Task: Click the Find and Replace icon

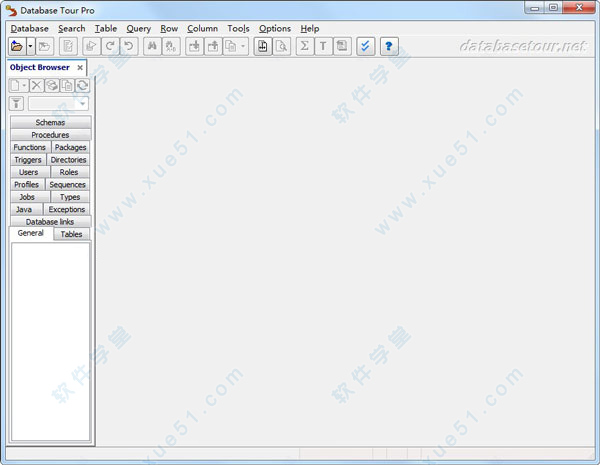Action: [x=171, y=47]
